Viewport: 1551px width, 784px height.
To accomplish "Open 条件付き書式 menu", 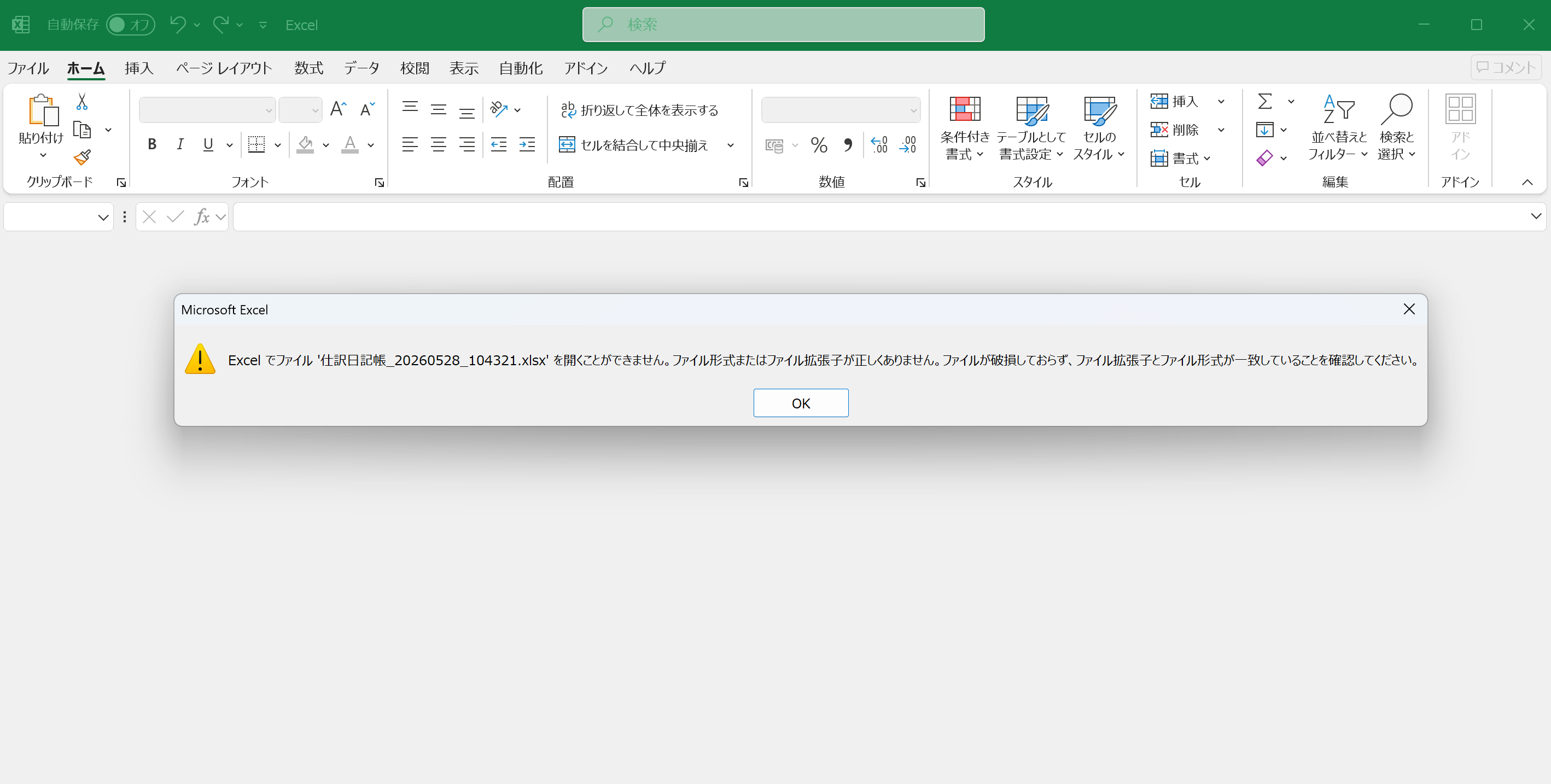I will pos(965,128).
